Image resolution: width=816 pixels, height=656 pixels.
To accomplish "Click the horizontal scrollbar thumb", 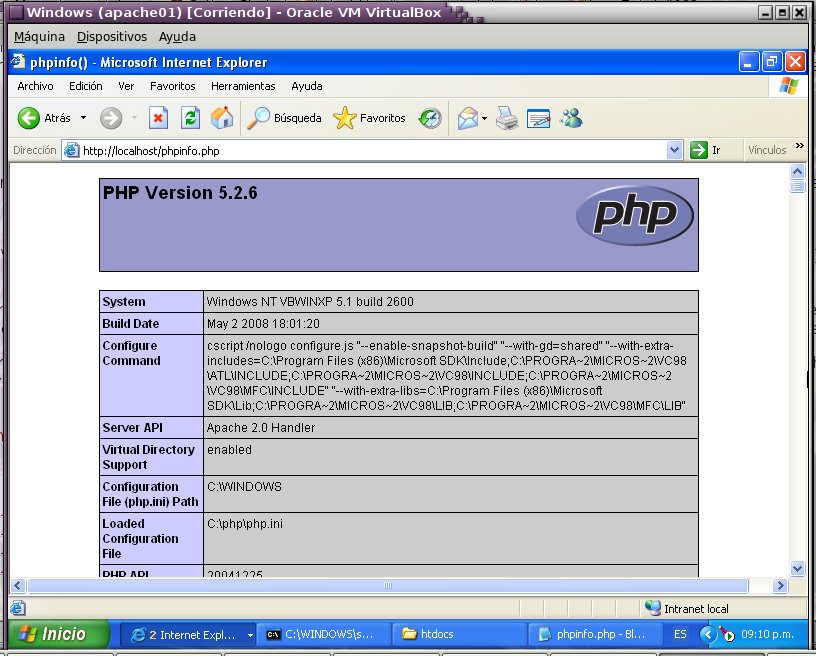I will [x=388, y=586].
